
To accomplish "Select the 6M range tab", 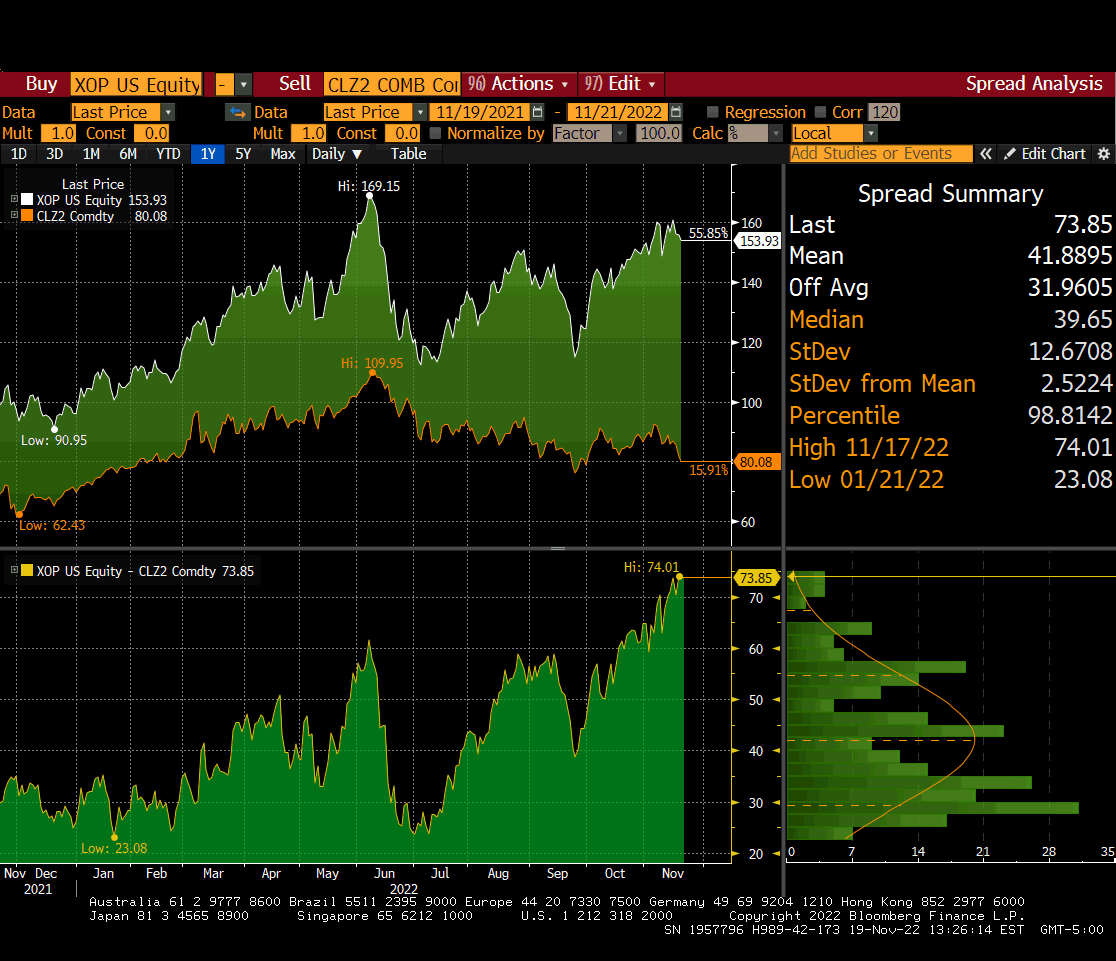I will pyautogui.click(x=128, y=154).
